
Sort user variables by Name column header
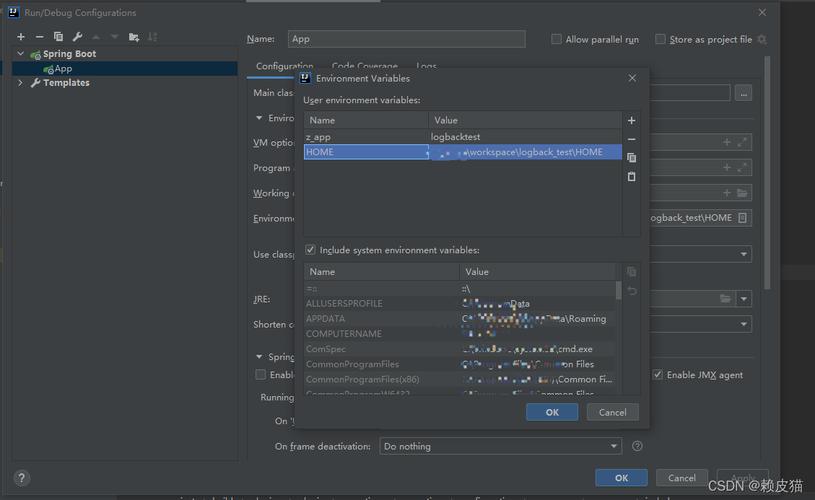[x=366, y=120]
